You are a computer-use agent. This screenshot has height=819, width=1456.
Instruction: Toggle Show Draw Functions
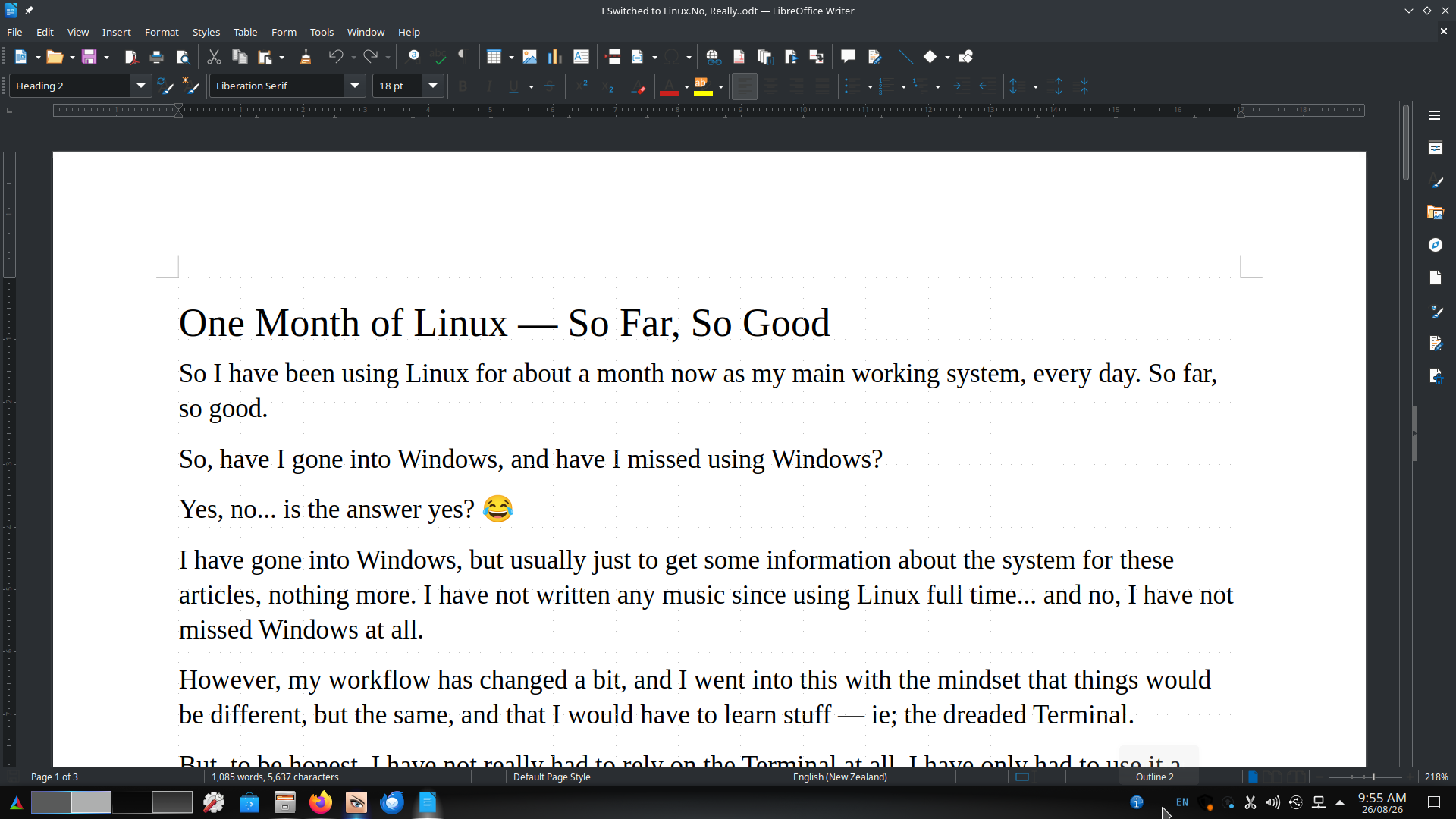[965, 57]
